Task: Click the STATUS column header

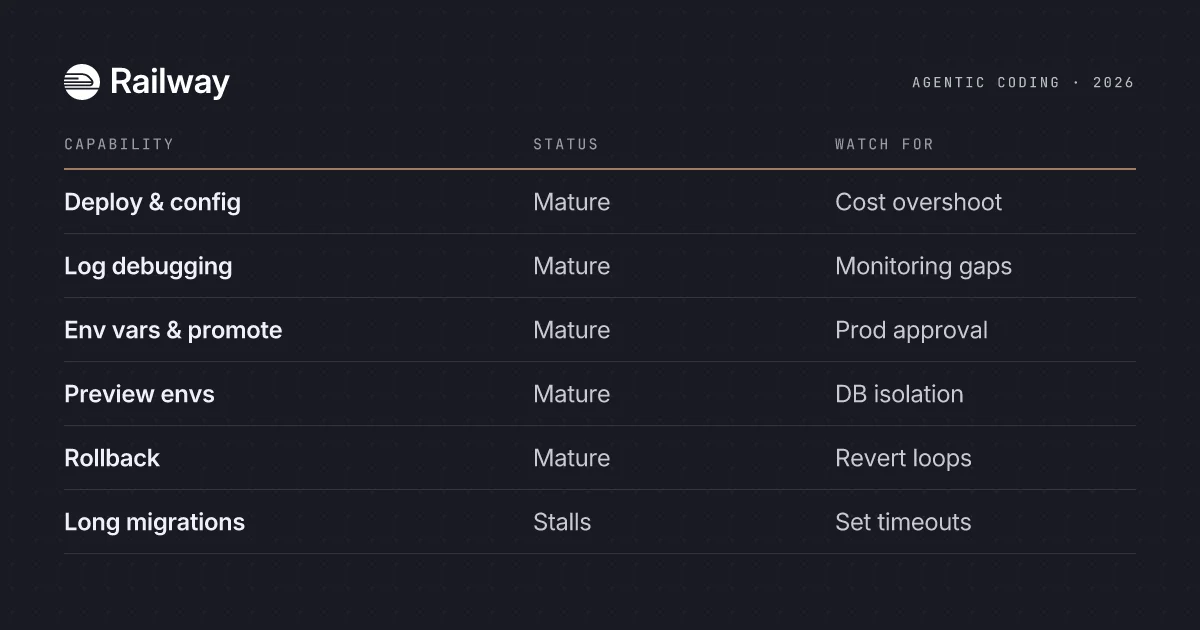Action: pyautogui.click(x=566, y=144)
